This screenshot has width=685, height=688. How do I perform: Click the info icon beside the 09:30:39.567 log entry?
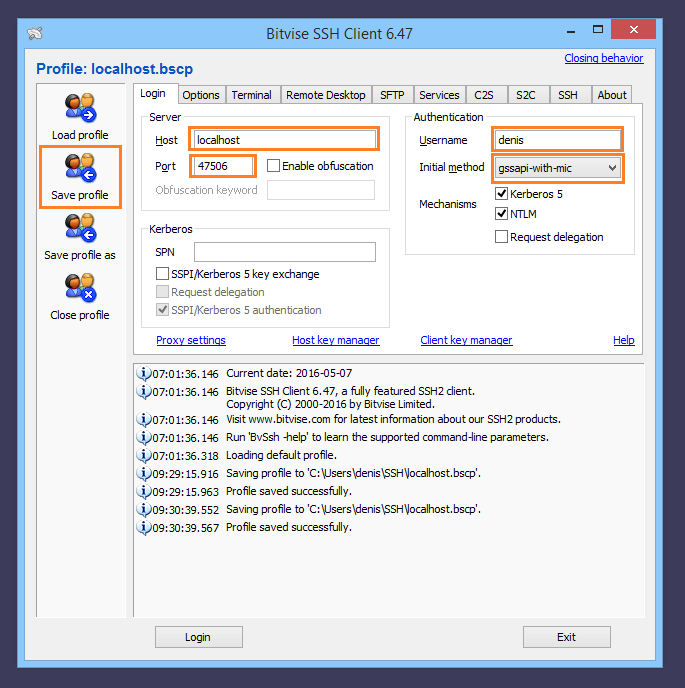click(x=143, y=527)
